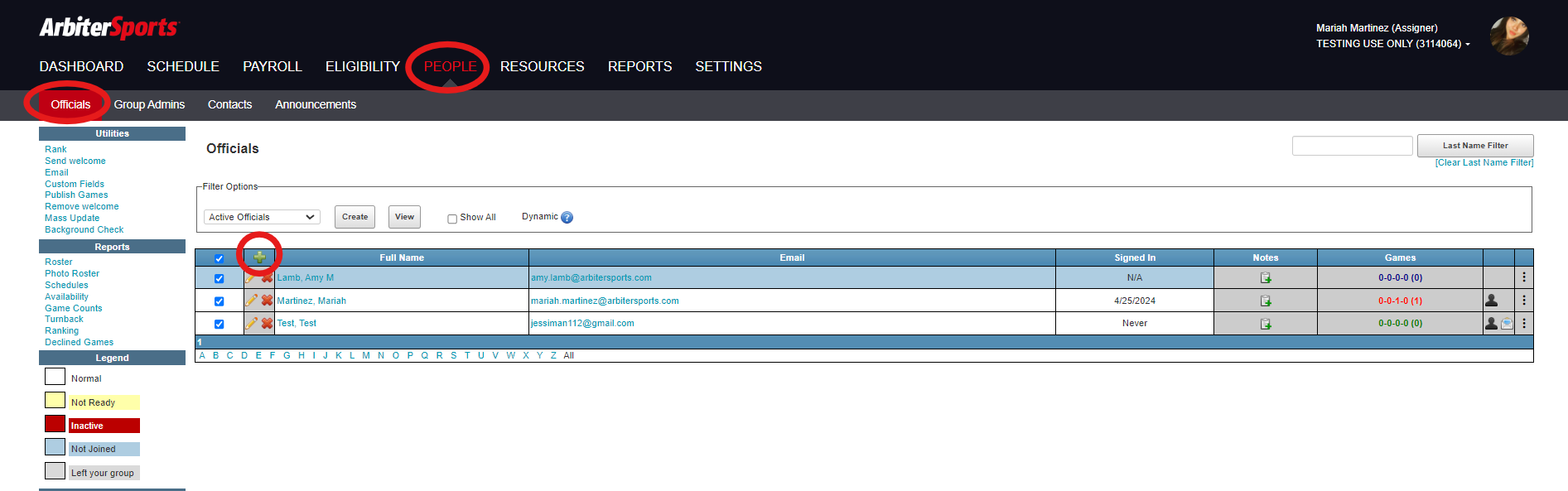Click the Normal legend color swatch

55,377
